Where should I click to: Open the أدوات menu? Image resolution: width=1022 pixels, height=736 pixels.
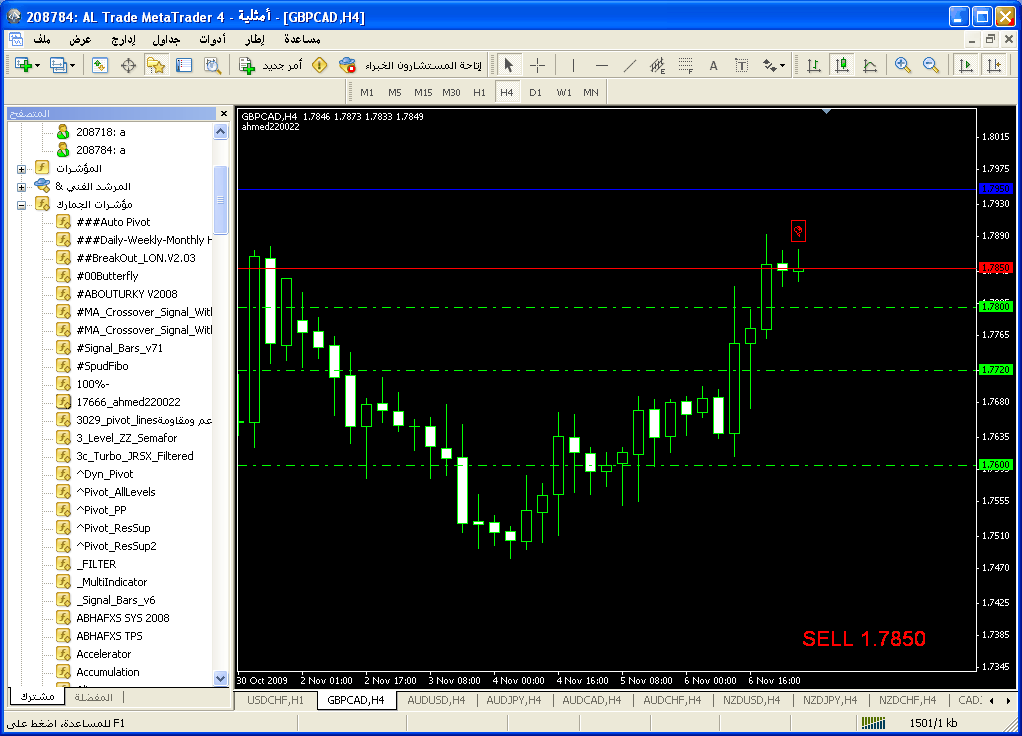(x=212, y=39)
